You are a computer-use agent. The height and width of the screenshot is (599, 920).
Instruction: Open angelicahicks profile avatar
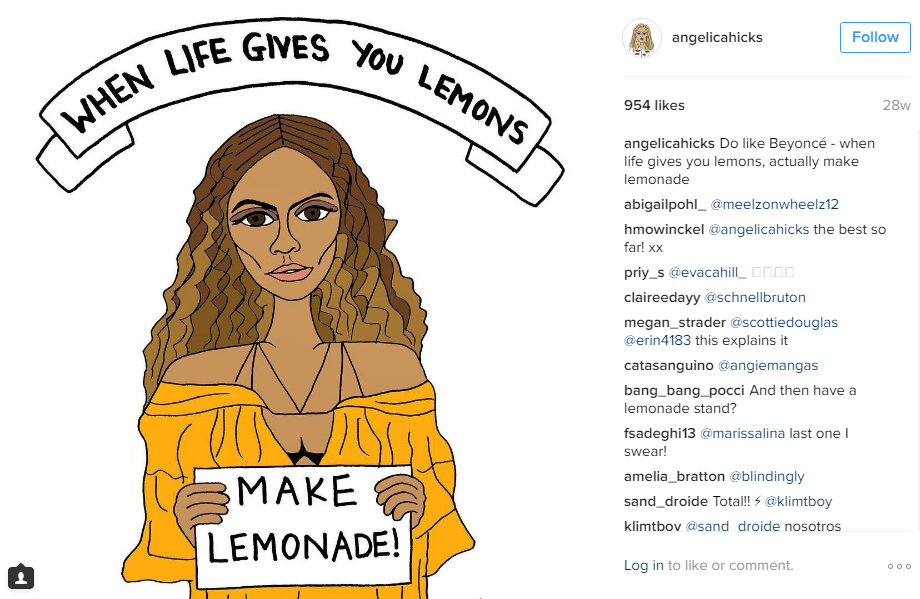(x=642, y=38)
